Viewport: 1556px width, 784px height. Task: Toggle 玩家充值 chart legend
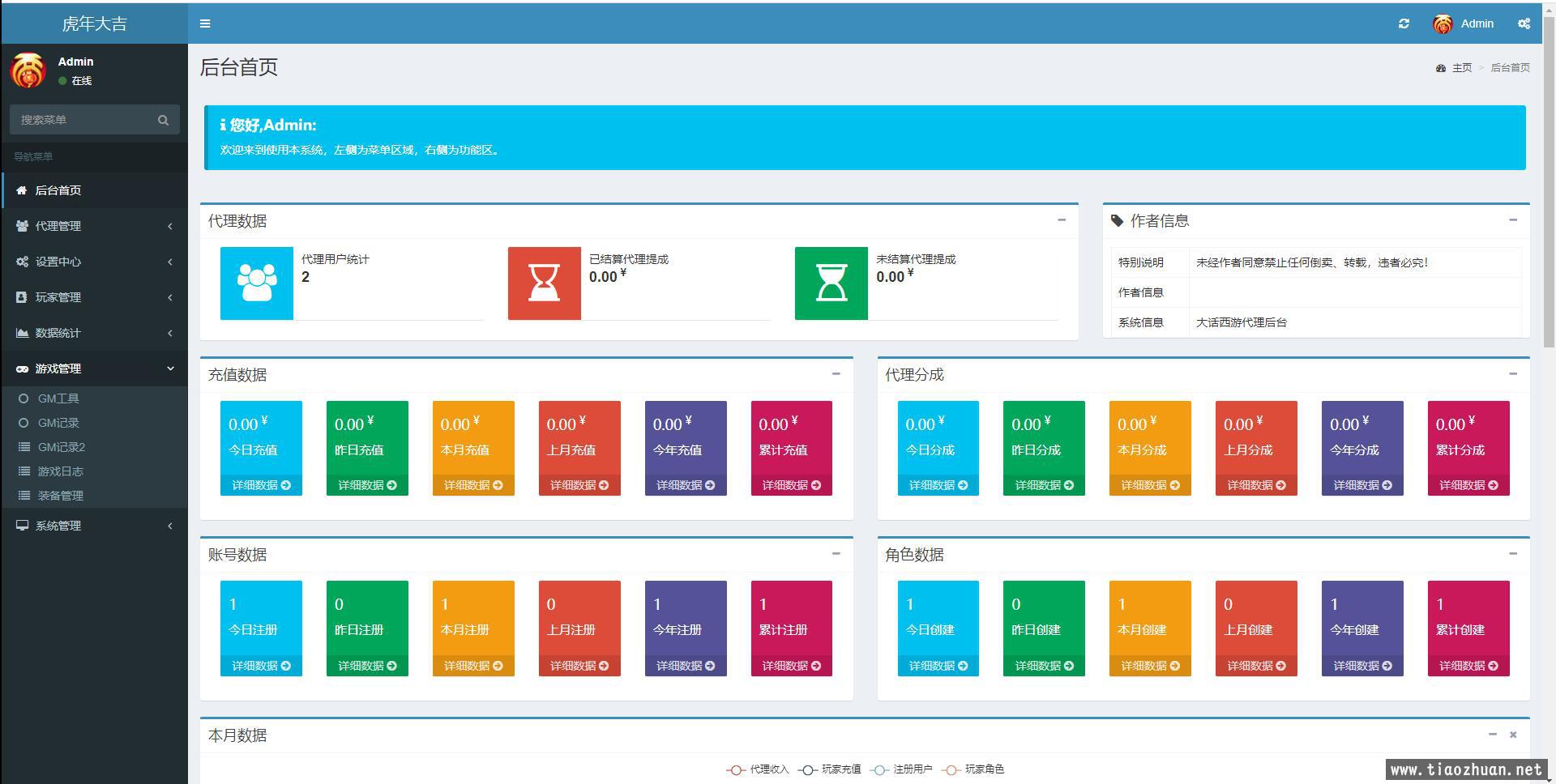[x=830, y=769]
